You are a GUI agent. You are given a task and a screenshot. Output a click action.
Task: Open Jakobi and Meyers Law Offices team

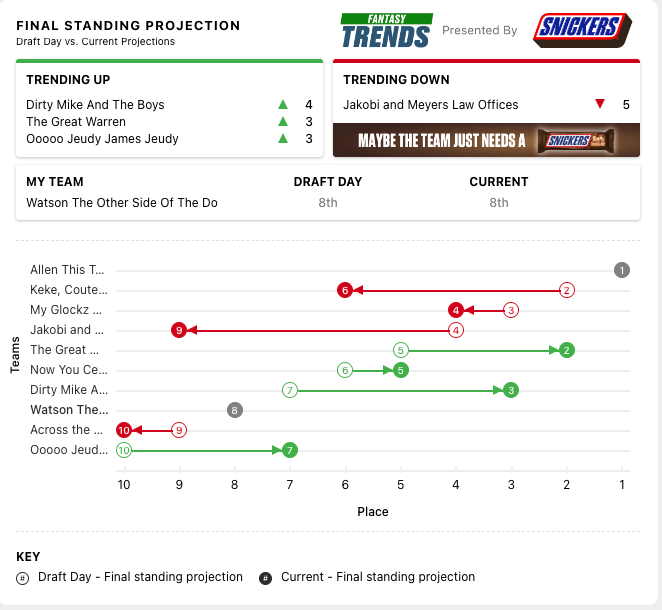click(430, 105)
